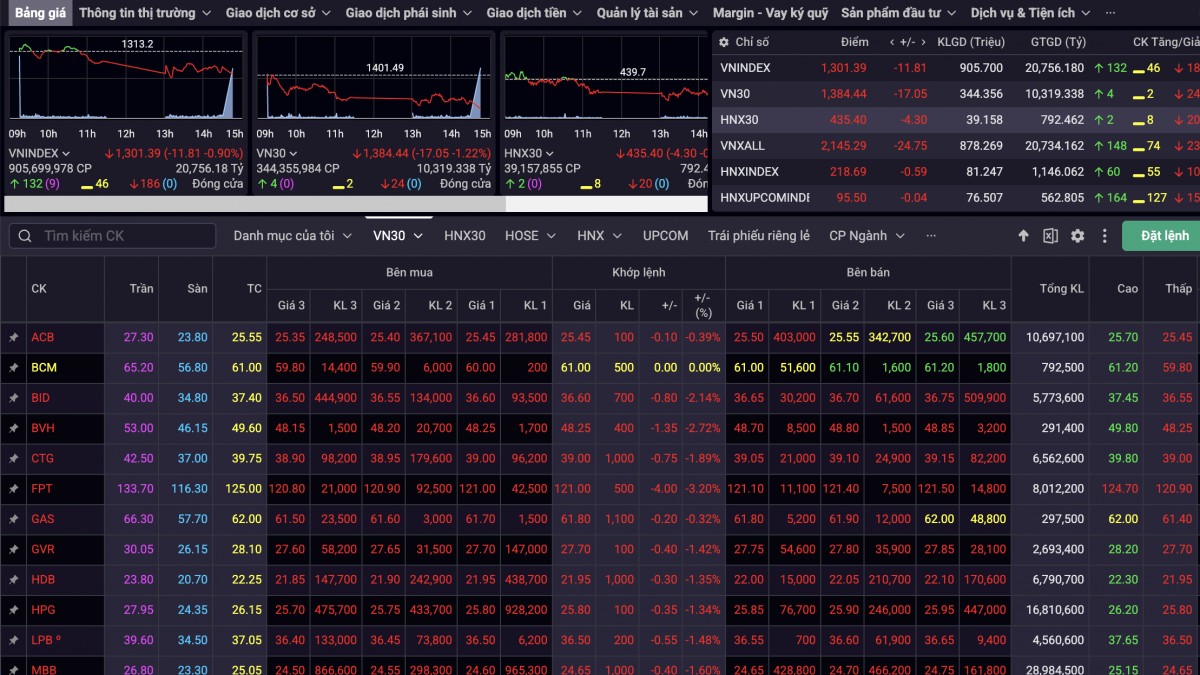Toggle the pin on HPG row
The height and width of the screenshot is (675, 1200).
point(14,610)
